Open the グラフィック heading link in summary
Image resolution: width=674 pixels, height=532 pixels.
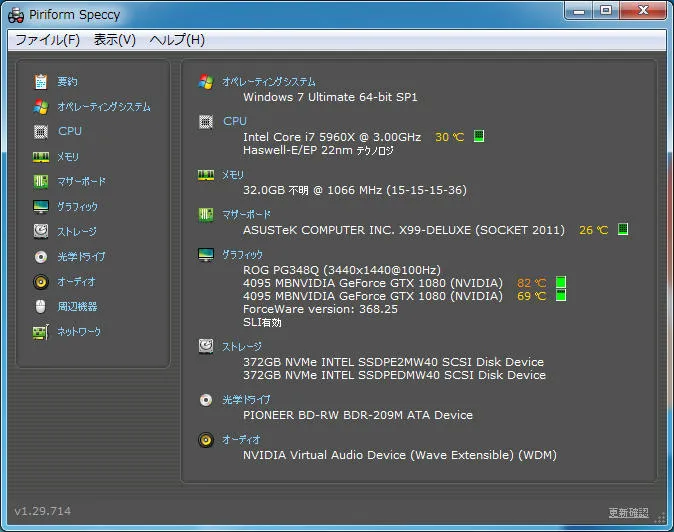(x=242, y=255)
